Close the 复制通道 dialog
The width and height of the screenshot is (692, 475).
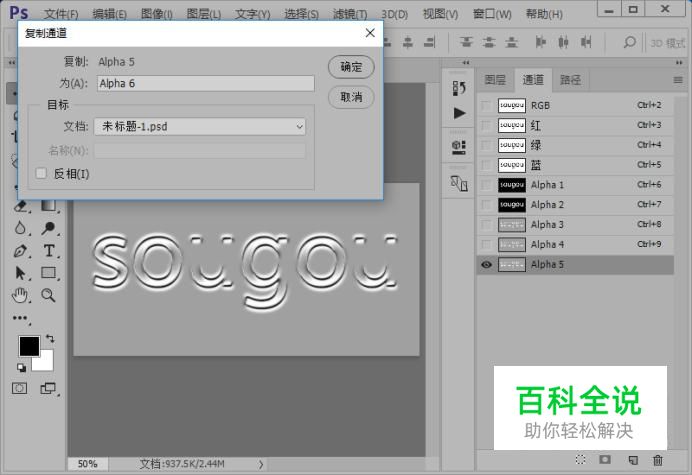click(370, 33)
